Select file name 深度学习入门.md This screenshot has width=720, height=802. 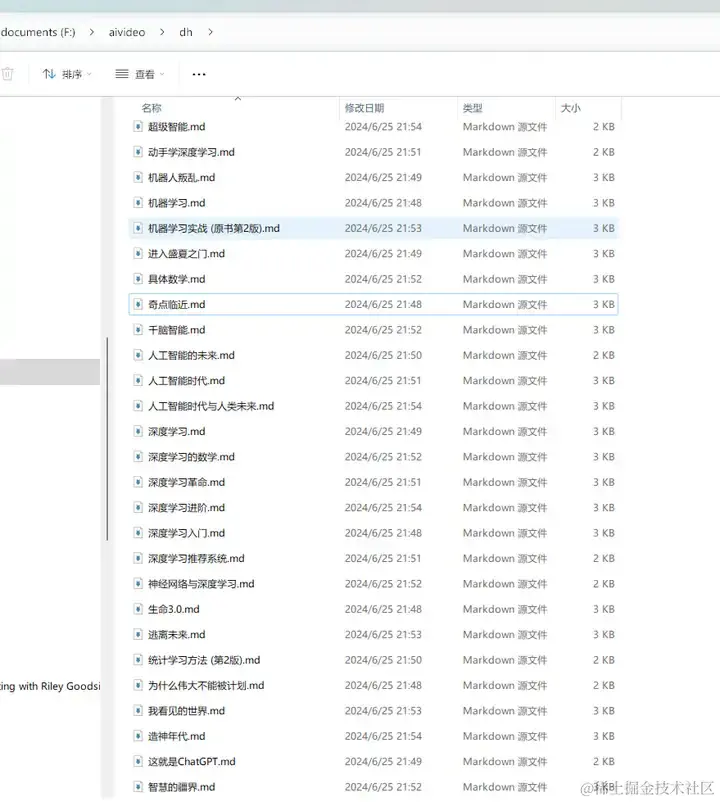tap(186, 533)
